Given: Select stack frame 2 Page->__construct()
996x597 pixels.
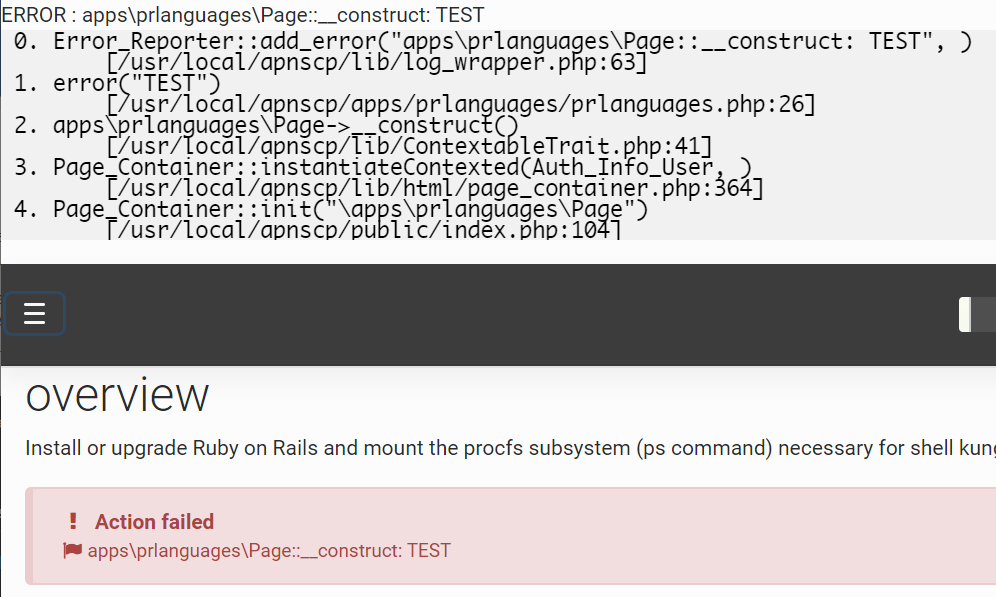Looking at the screenshot, I should [x=286, y=126].
